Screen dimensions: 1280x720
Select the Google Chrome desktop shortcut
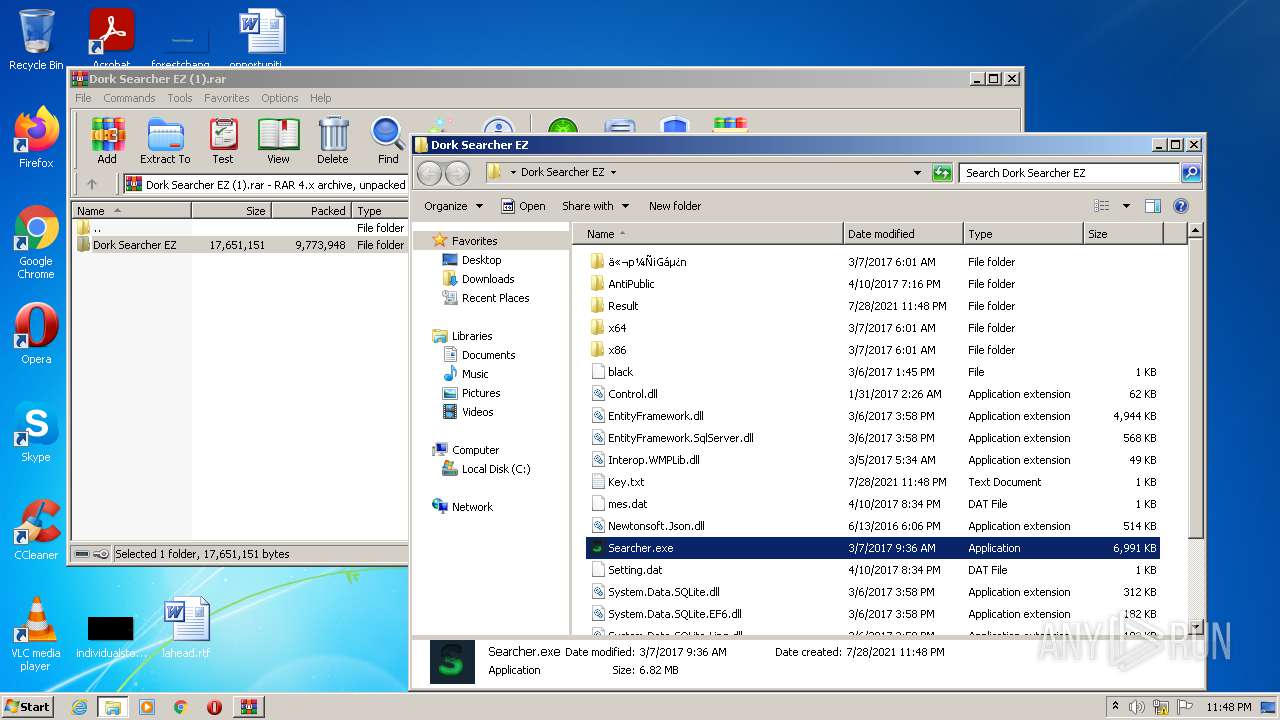36,243
